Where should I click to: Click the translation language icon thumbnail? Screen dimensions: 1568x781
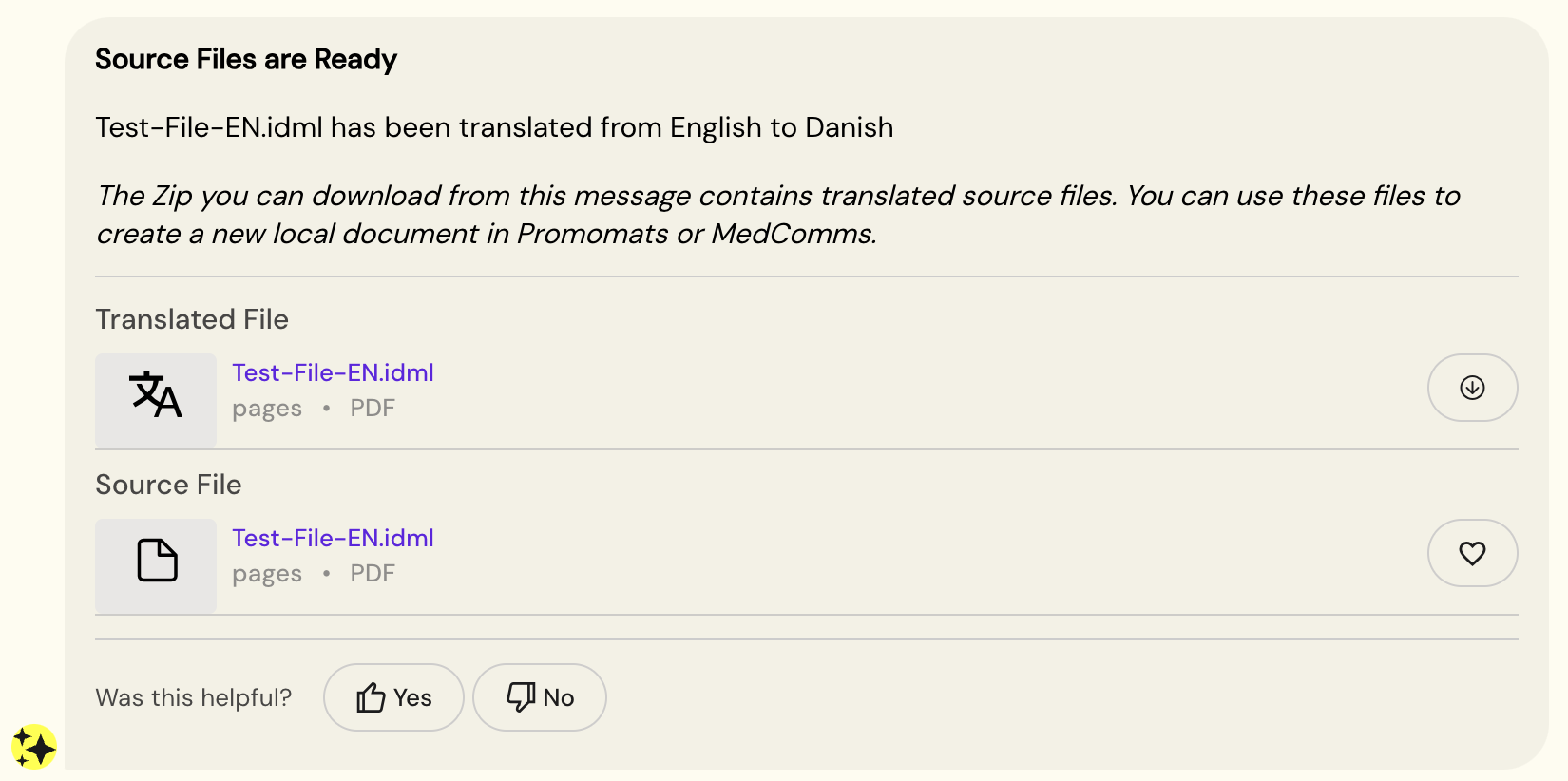[x=156, y=399]
